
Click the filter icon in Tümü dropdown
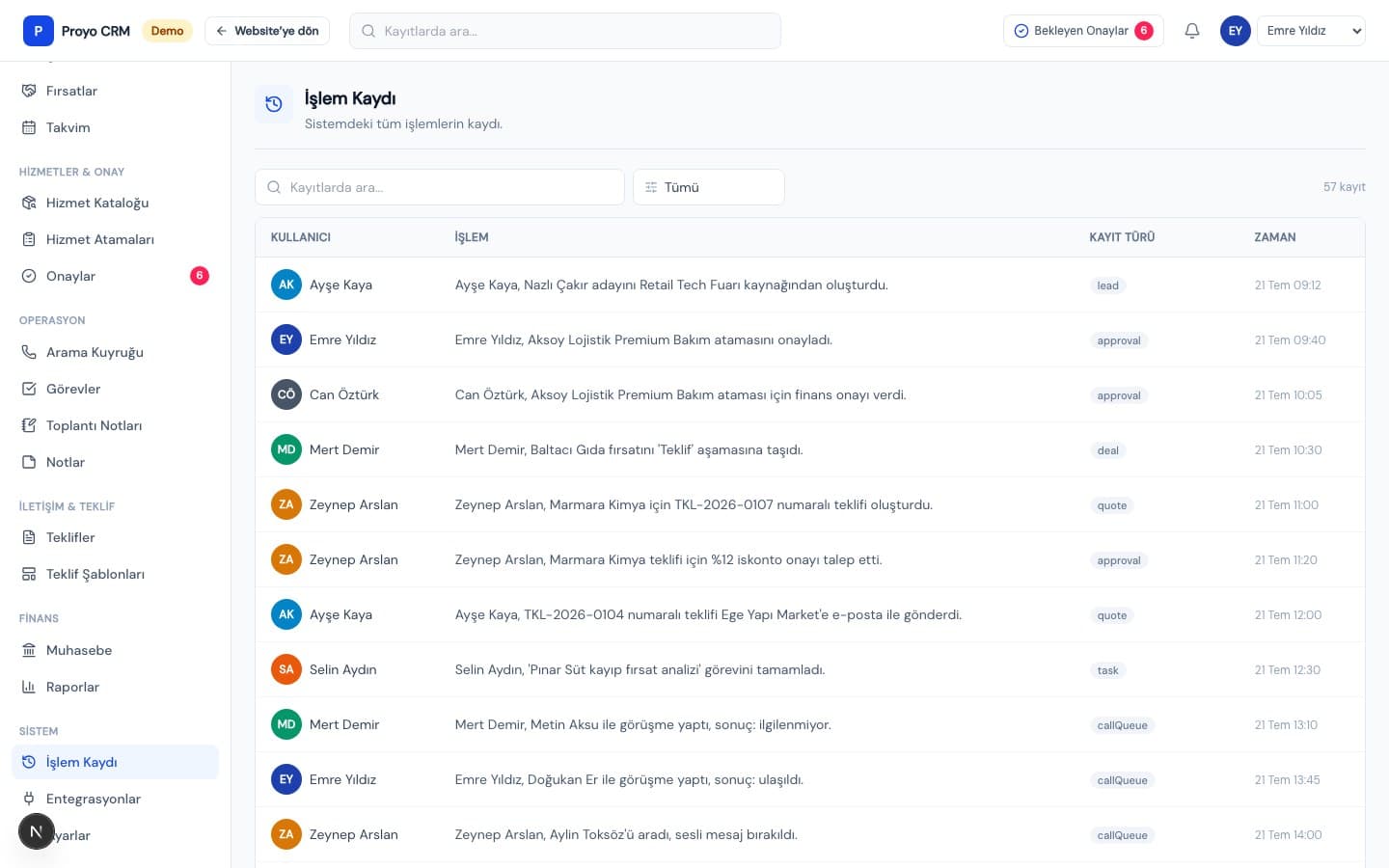651,187
